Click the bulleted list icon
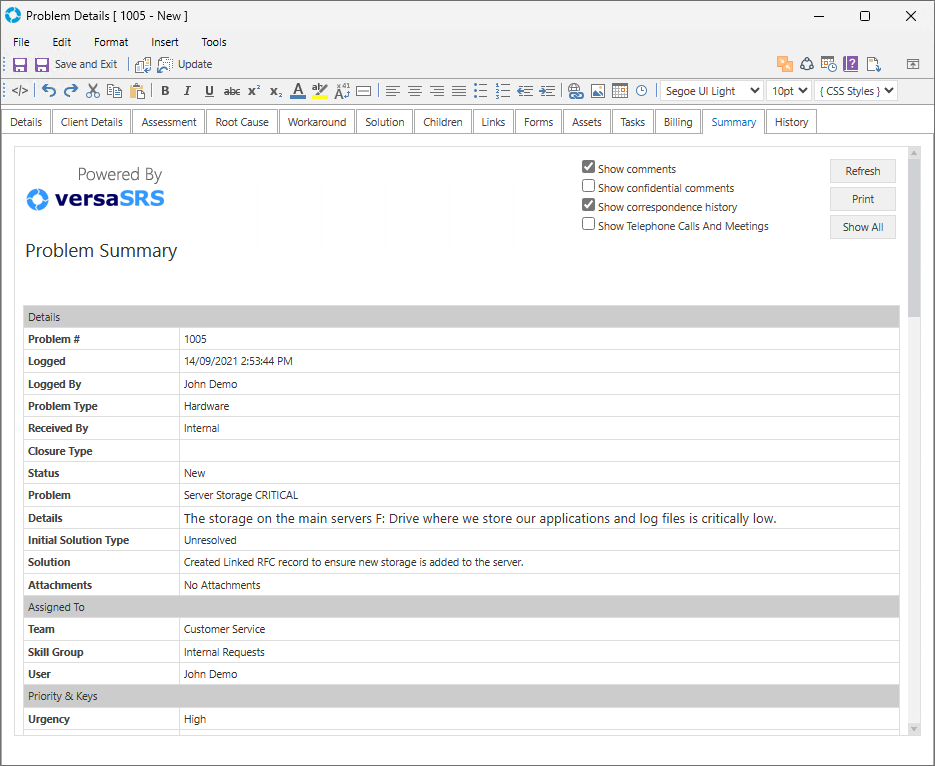The width and height of the screenshot is (935, 766). pos(480,91)
